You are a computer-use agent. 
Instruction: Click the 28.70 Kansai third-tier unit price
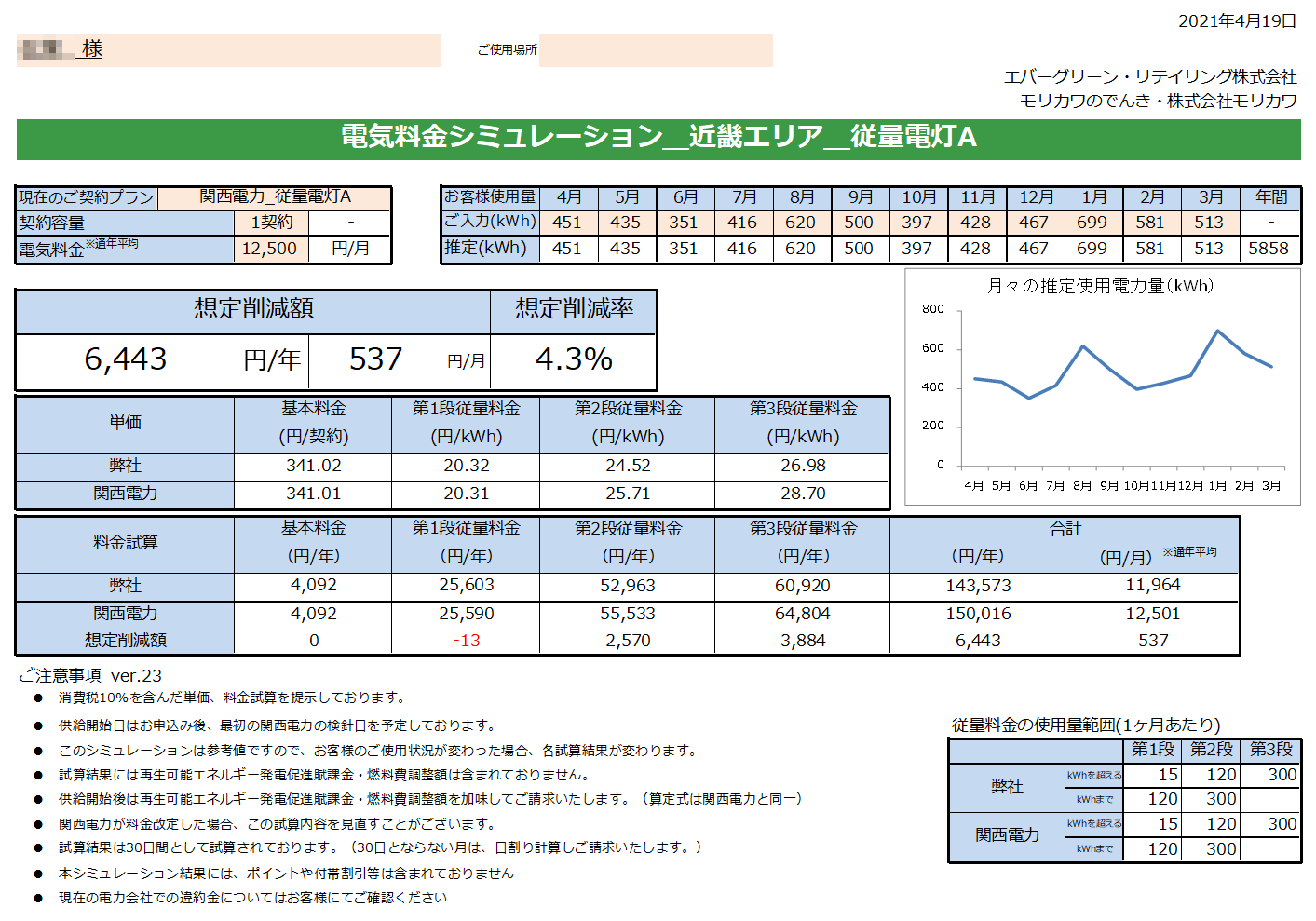(803, 494)
